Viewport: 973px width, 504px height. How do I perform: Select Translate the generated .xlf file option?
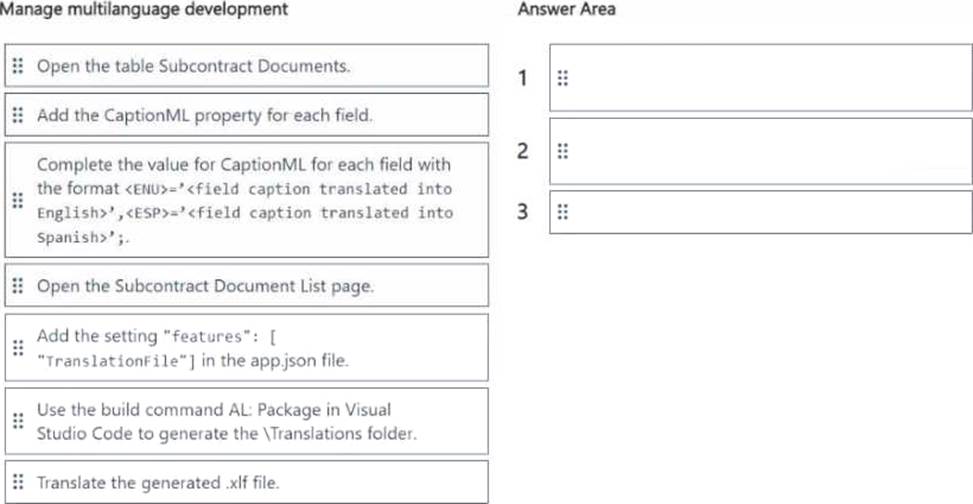[x=246, y=482]
